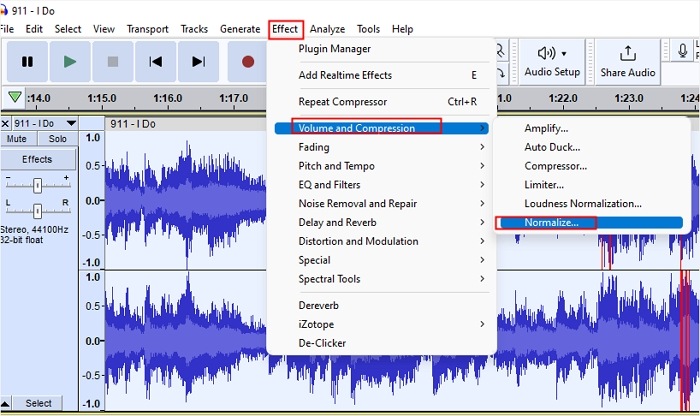Stop playback with the Stop button

pyautogui.click(x=112, y=62)
